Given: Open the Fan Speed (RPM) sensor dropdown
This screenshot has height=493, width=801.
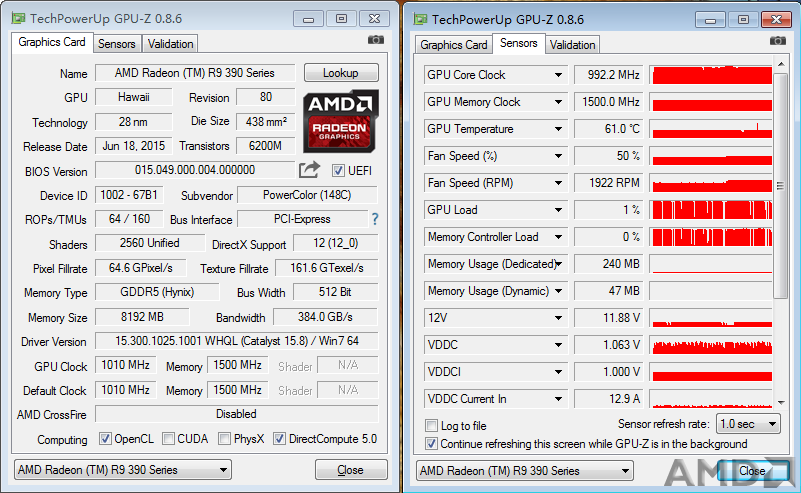Looking at the screenshot, I should pos(558,183).
